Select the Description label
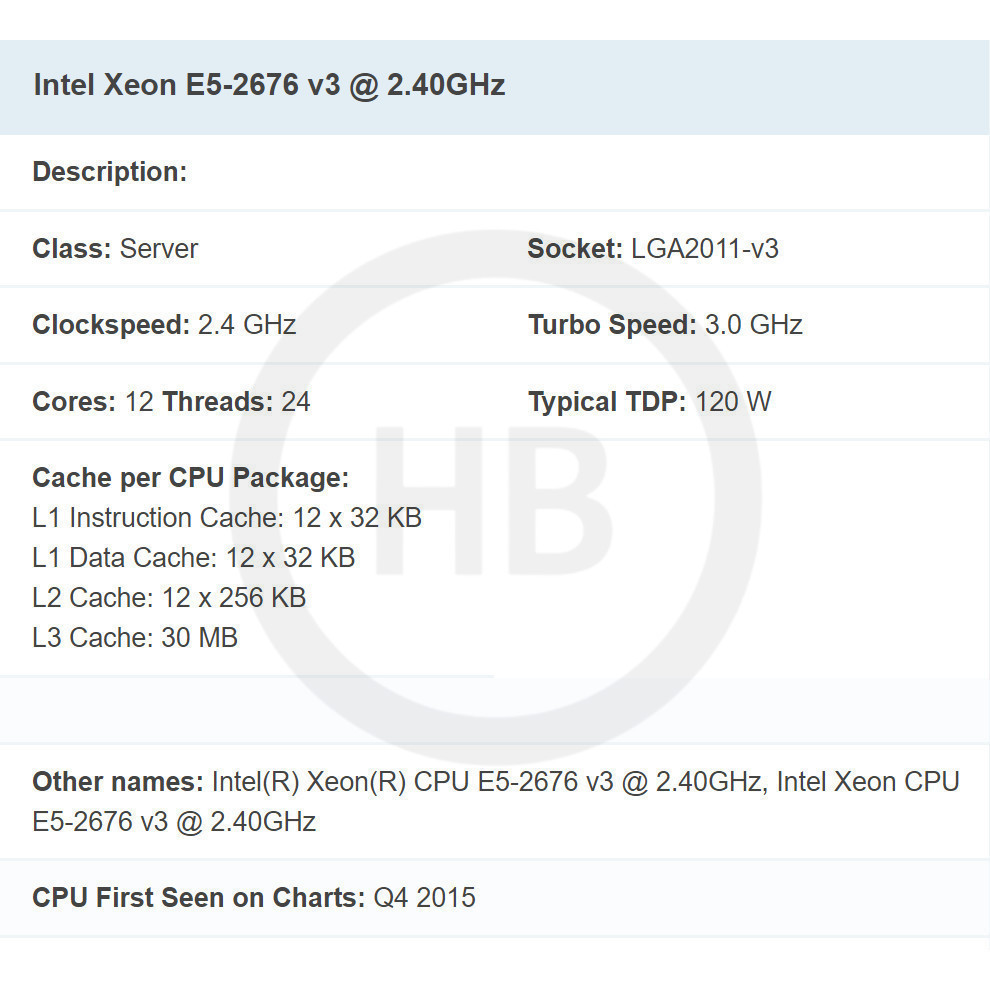 tap(109, 172)
